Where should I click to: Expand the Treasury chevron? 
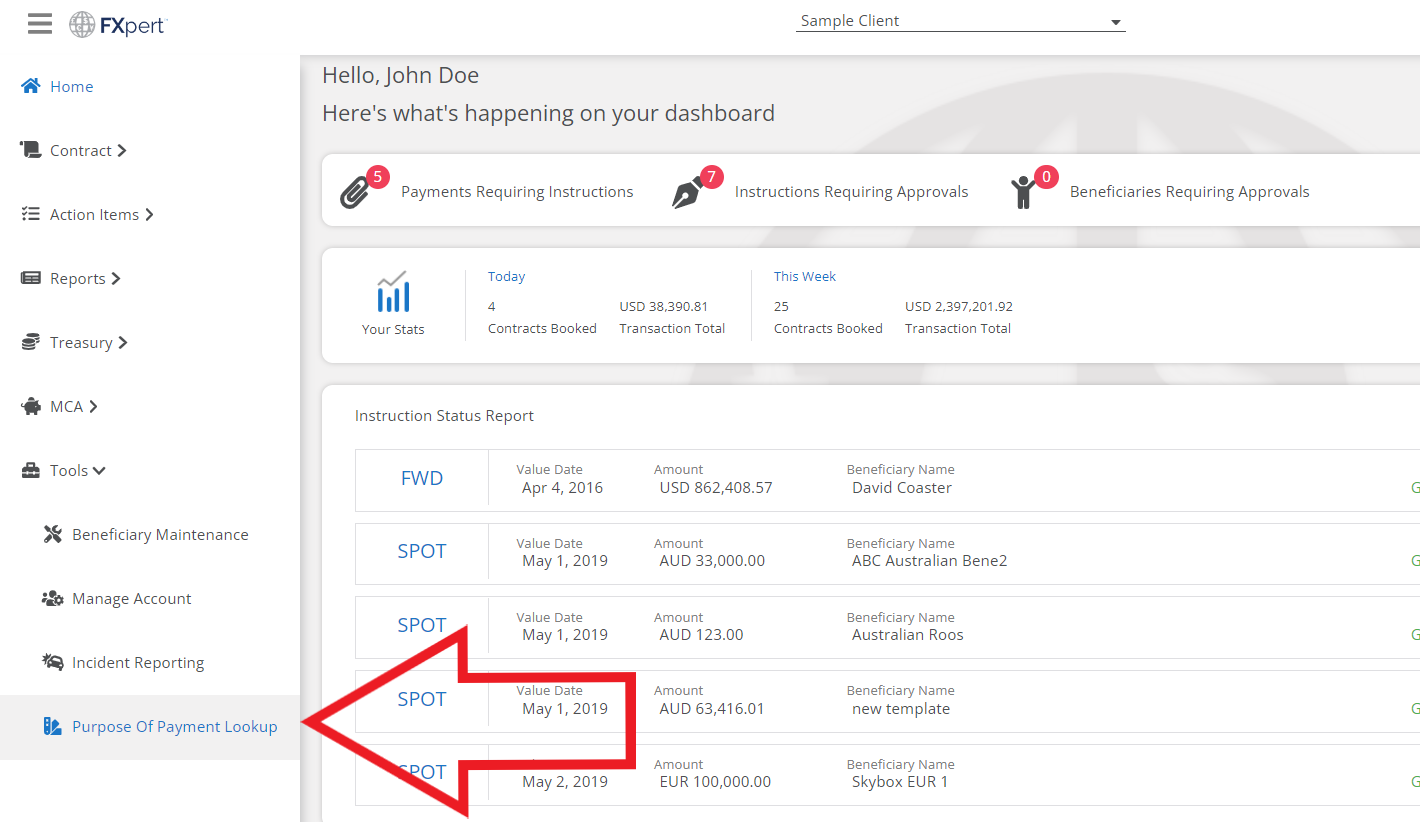click(x=123, y=342)
